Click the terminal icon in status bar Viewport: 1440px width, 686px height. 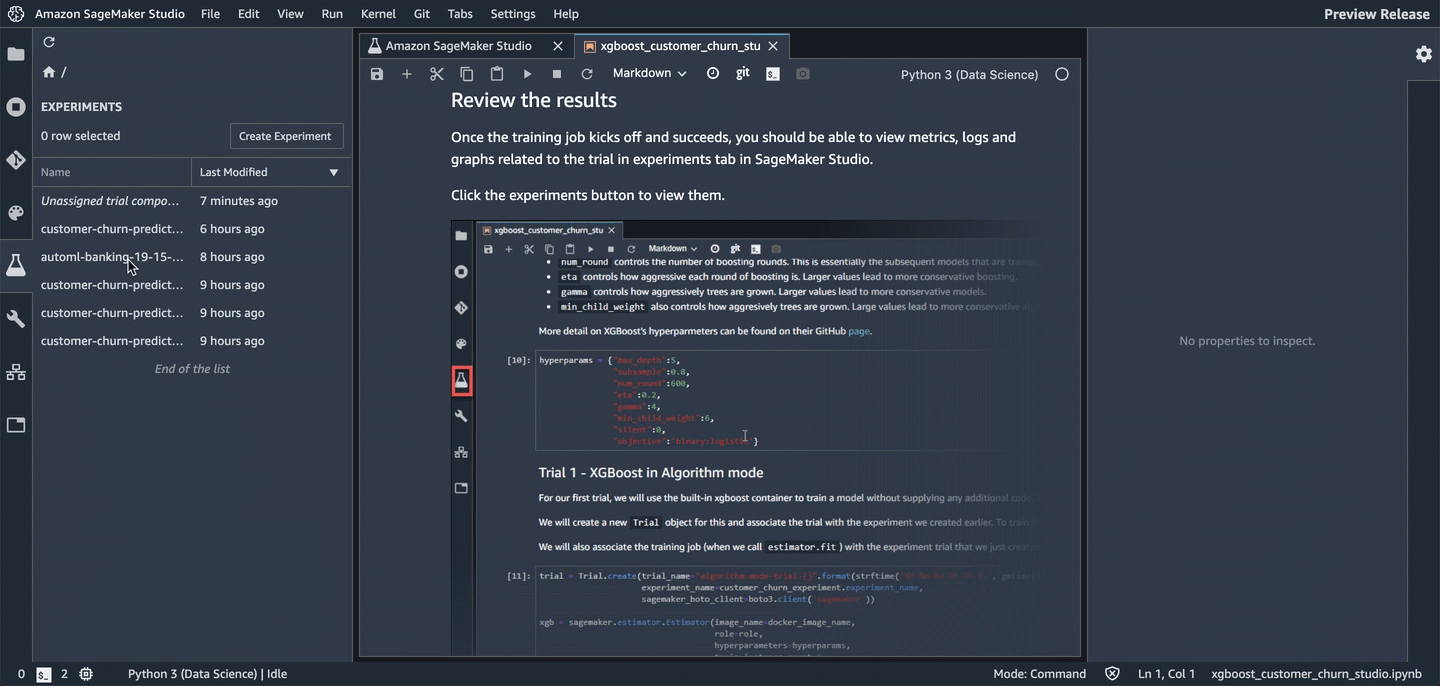tap(44, 674)
